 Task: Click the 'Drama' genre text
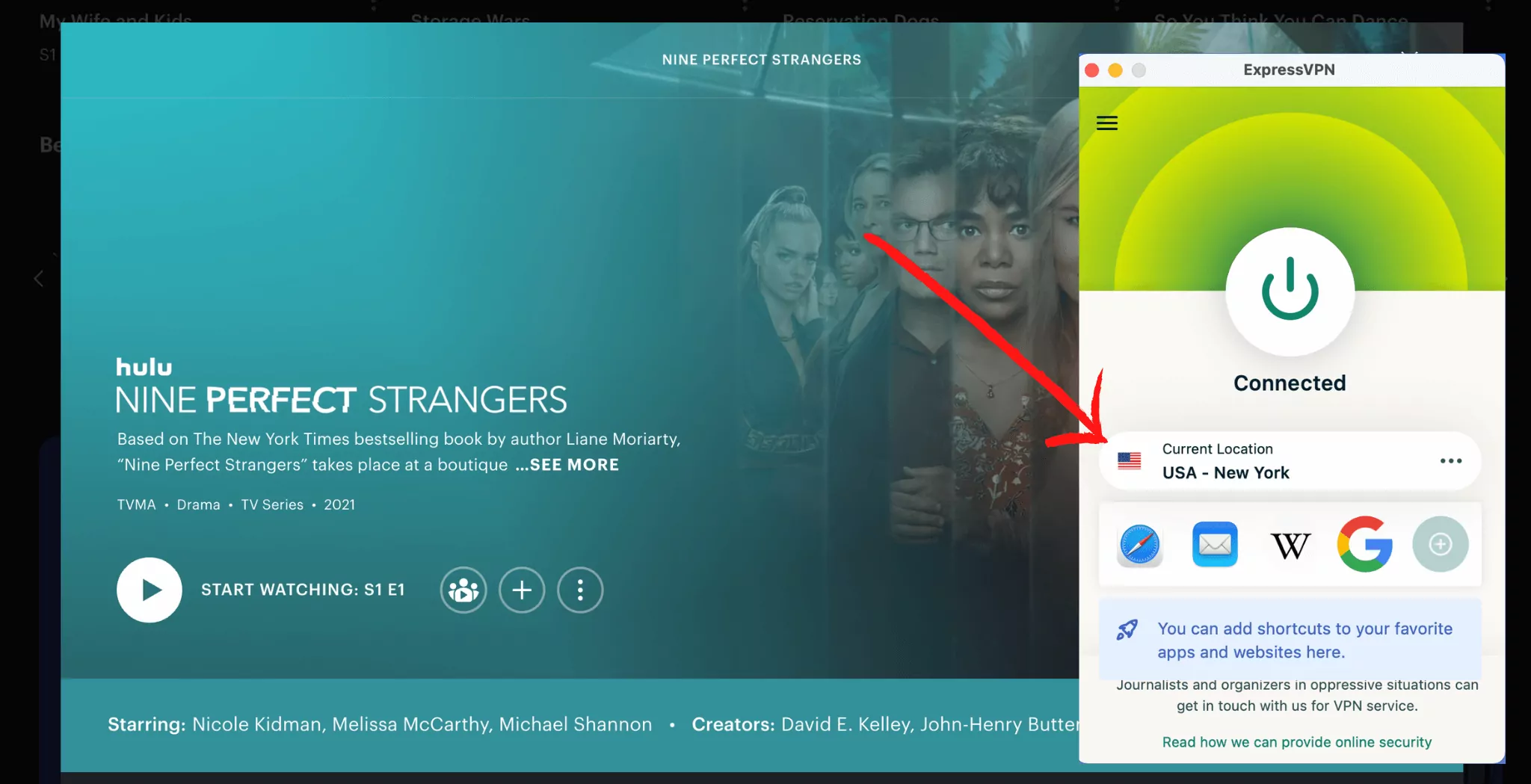pos(198,504)
